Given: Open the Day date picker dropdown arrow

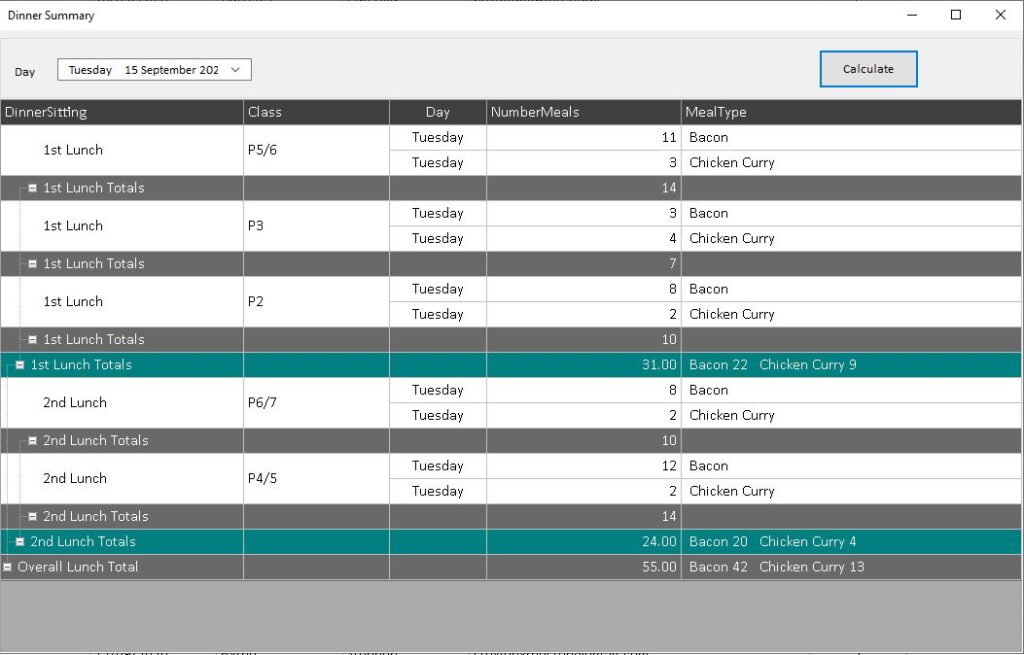Looking at the screenshot, I should click(236, 70).
